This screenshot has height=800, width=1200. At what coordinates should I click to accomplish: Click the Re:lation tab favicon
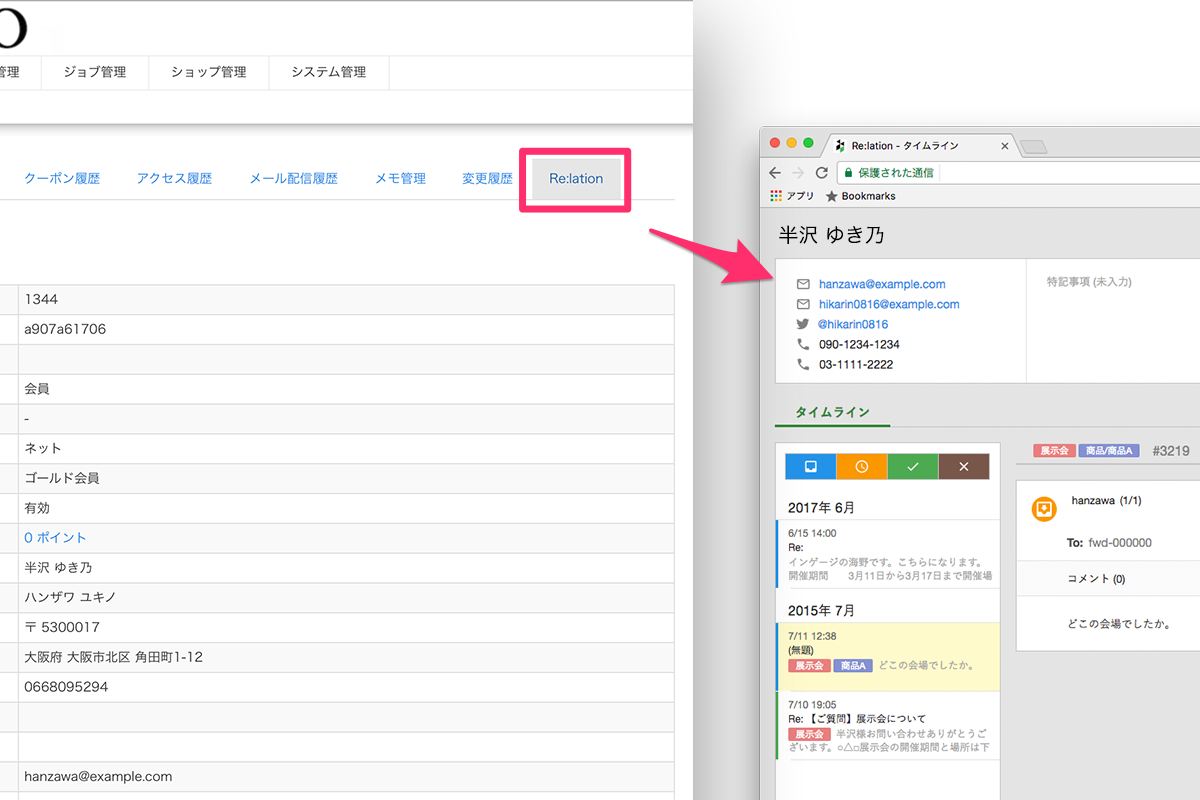click(841, 146)
